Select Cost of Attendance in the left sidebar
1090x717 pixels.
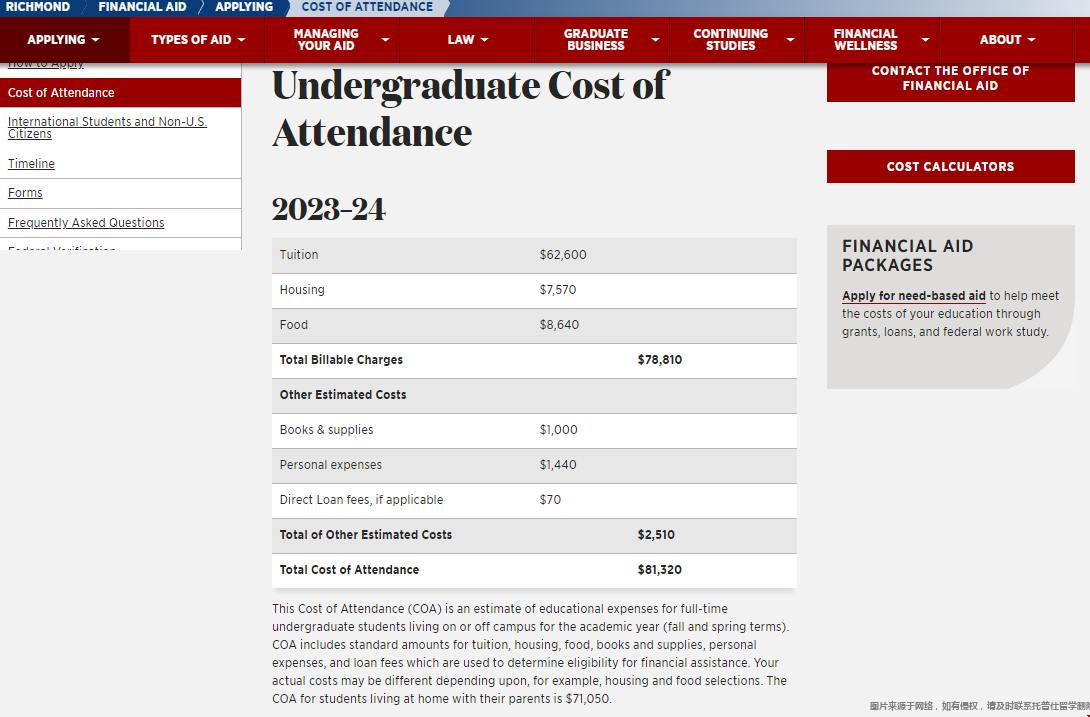click(61, 93)
